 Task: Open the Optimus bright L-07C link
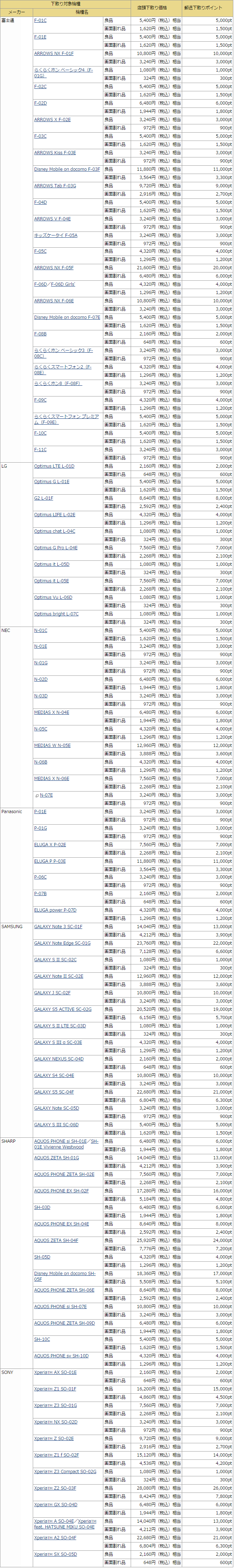pyautogui.click(x=56, y=614)
